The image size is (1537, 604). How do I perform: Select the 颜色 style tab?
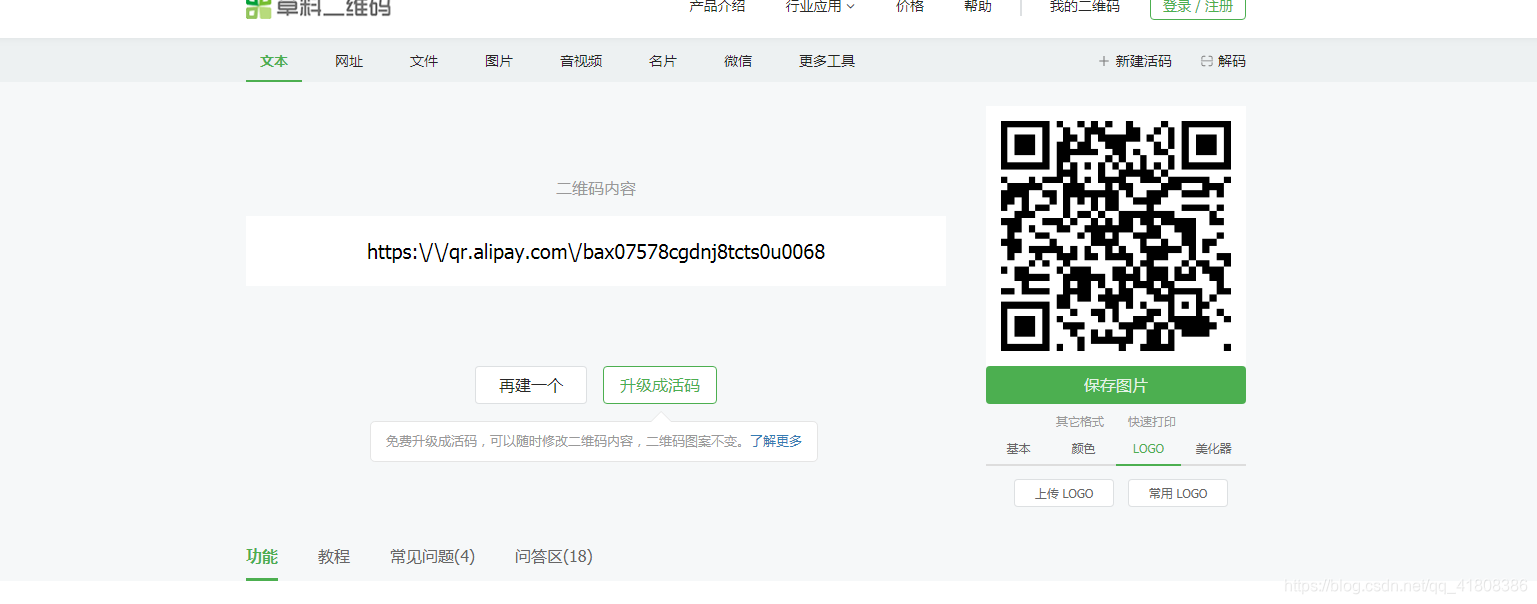[x=1083, y=449]
